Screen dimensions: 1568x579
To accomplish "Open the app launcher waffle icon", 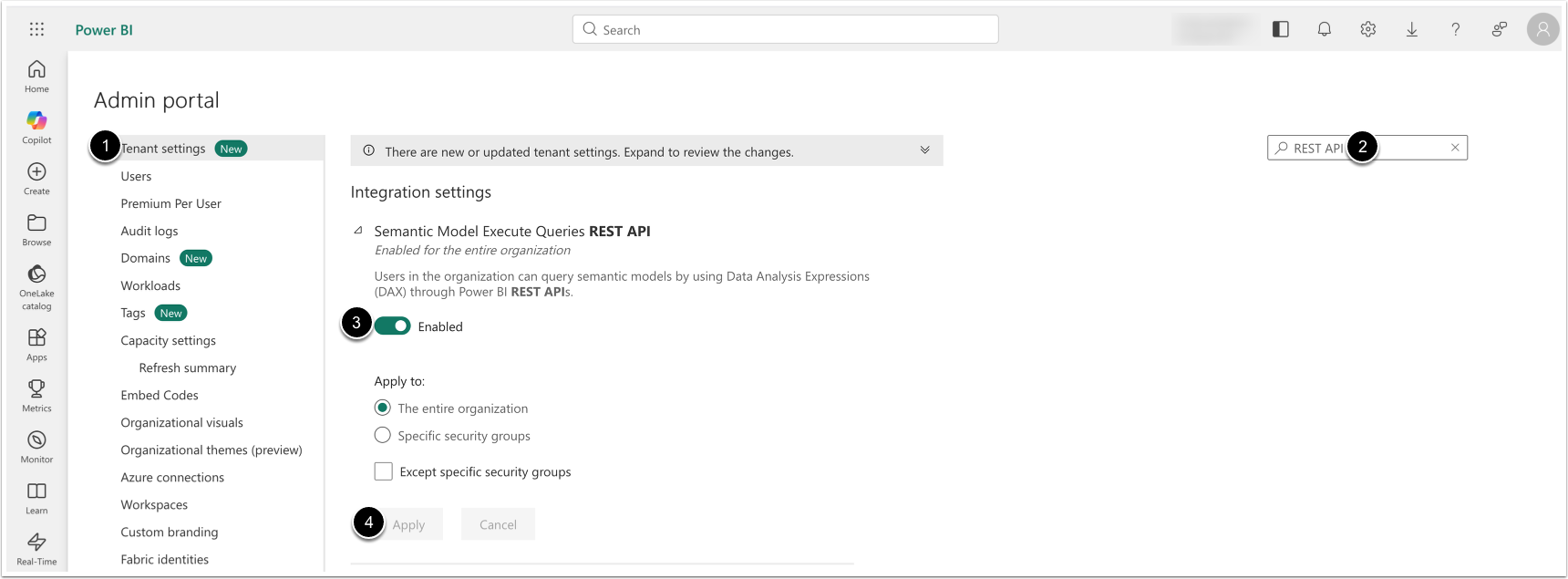I will [x=36, y=29].
